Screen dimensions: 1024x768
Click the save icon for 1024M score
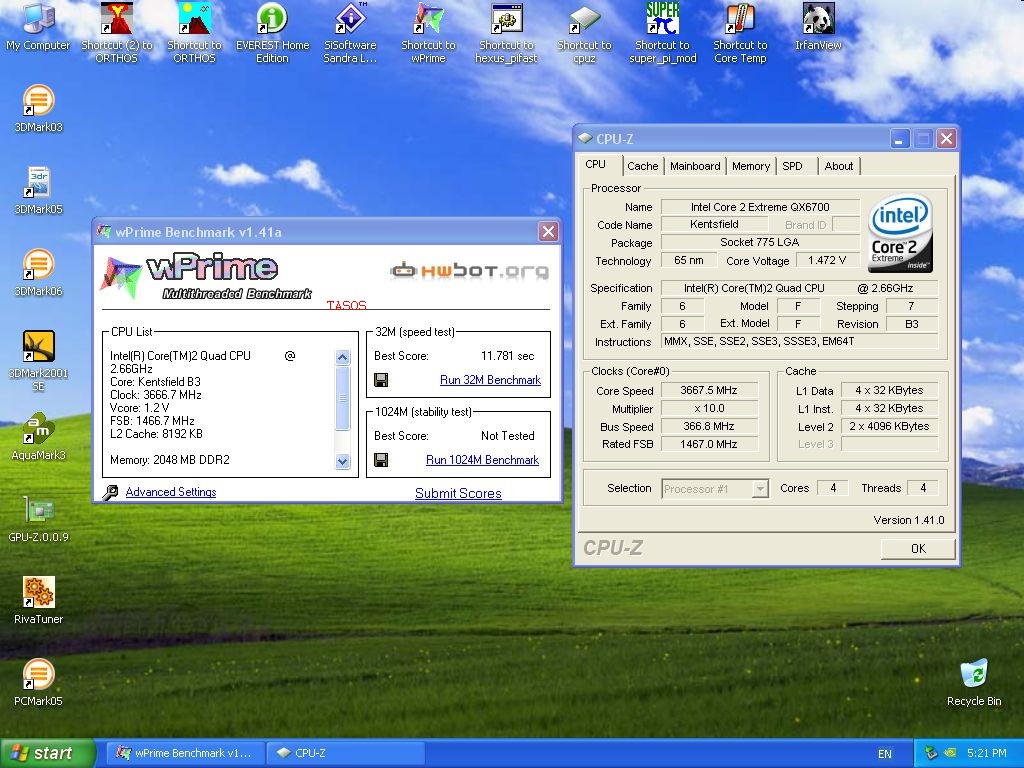coord(381,460)
